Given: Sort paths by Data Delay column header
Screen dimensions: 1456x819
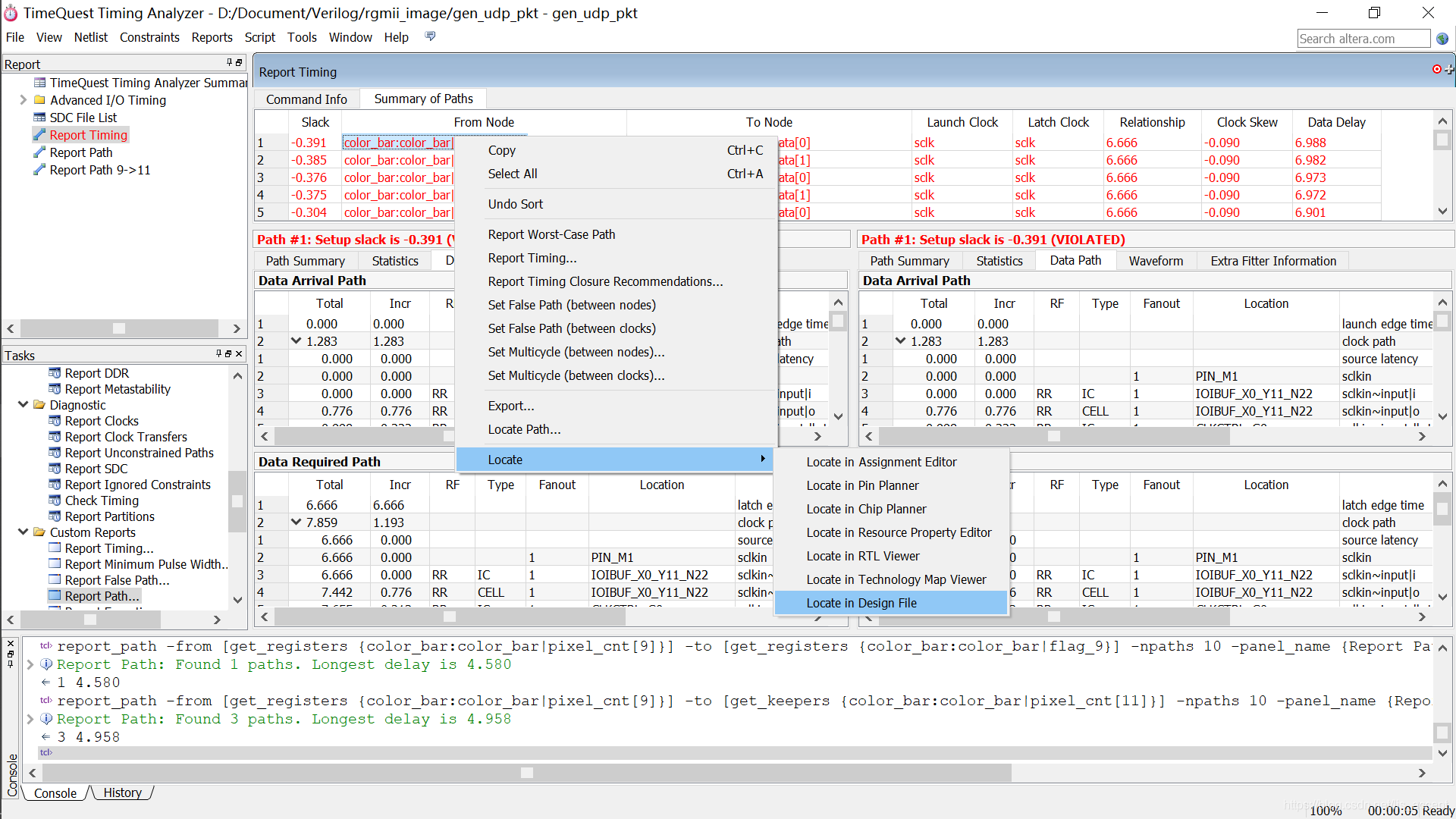Looking at the screenshot, I should point(1336,122).
